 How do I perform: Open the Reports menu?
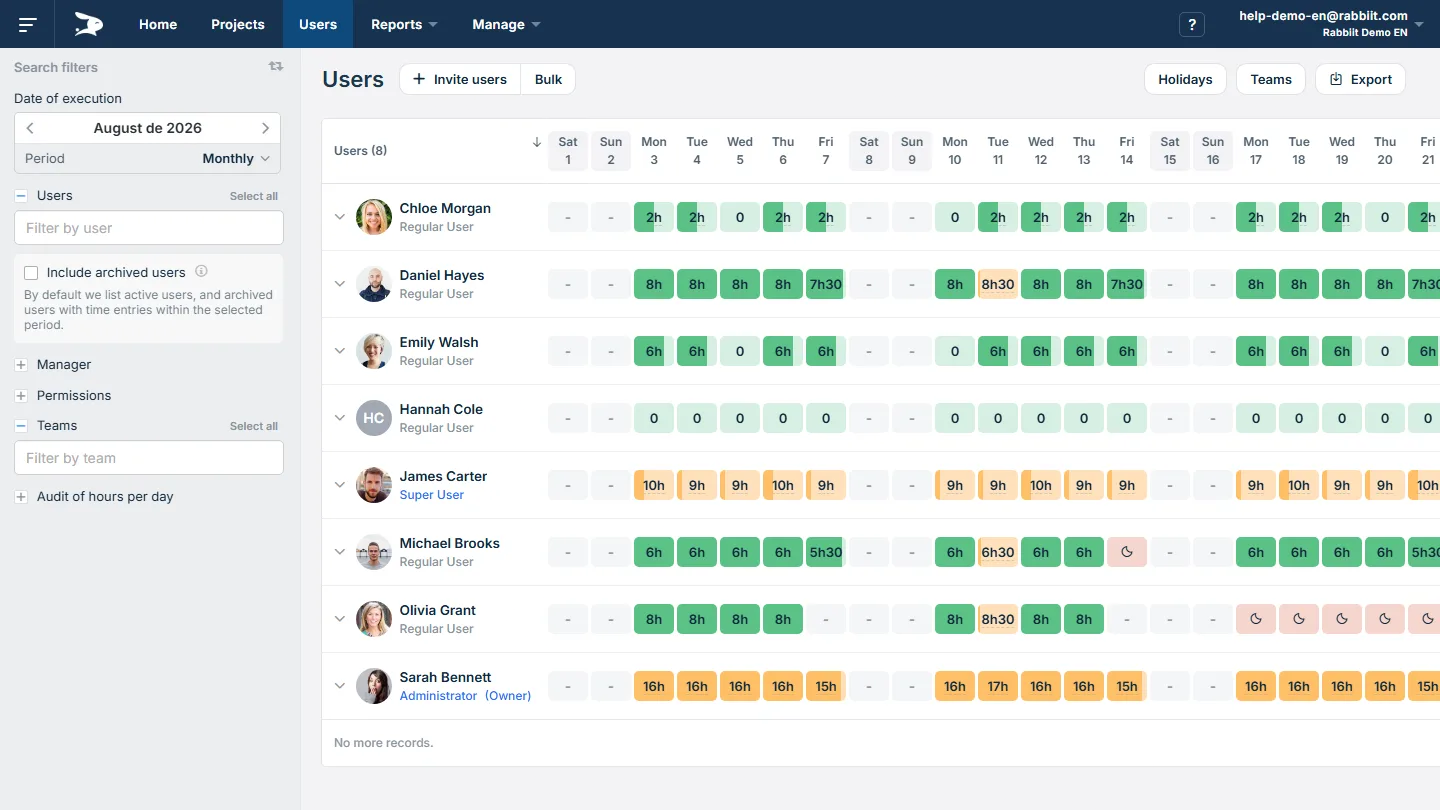click(404, 24)
